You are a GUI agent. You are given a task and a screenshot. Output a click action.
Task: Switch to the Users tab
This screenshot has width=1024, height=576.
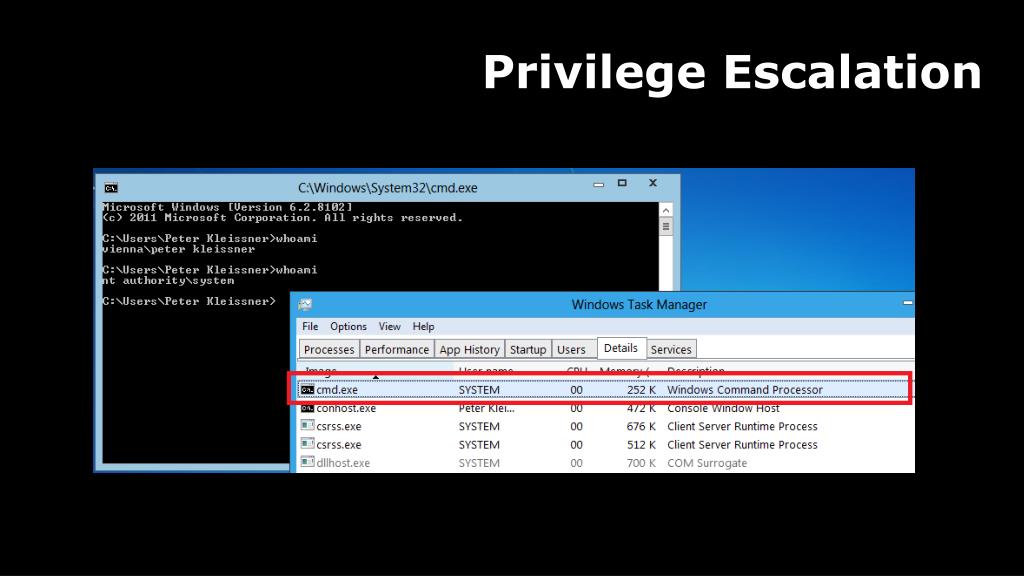571,349
